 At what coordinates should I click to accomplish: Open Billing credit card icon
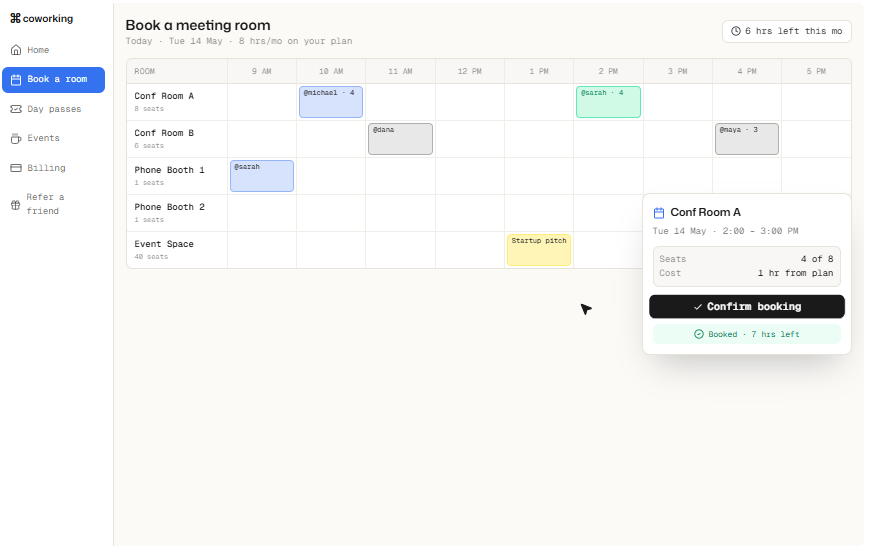(16, 168)
